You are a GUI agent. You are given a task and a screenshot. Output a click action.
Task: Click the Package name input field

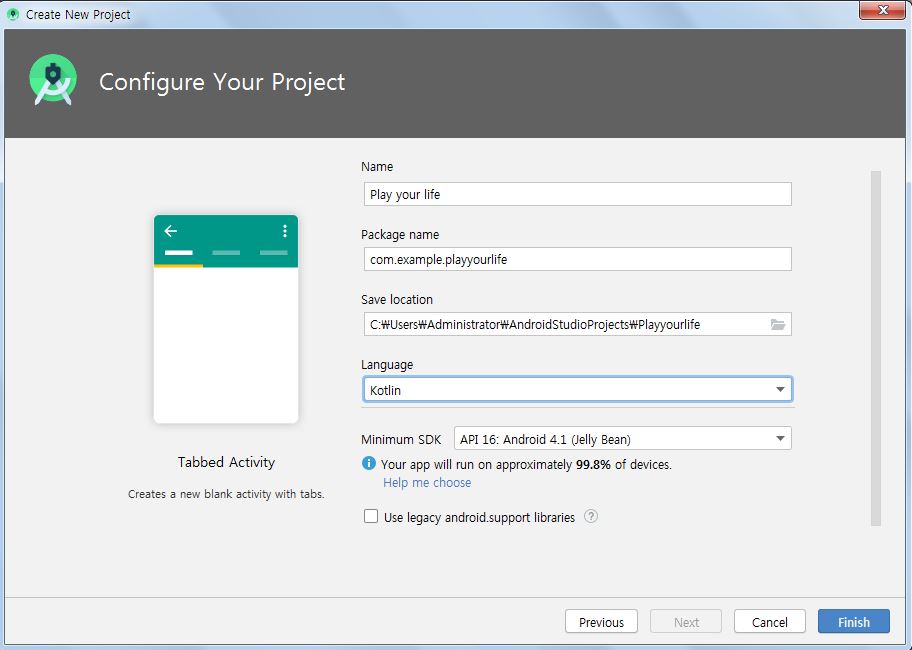coord(578,259)
